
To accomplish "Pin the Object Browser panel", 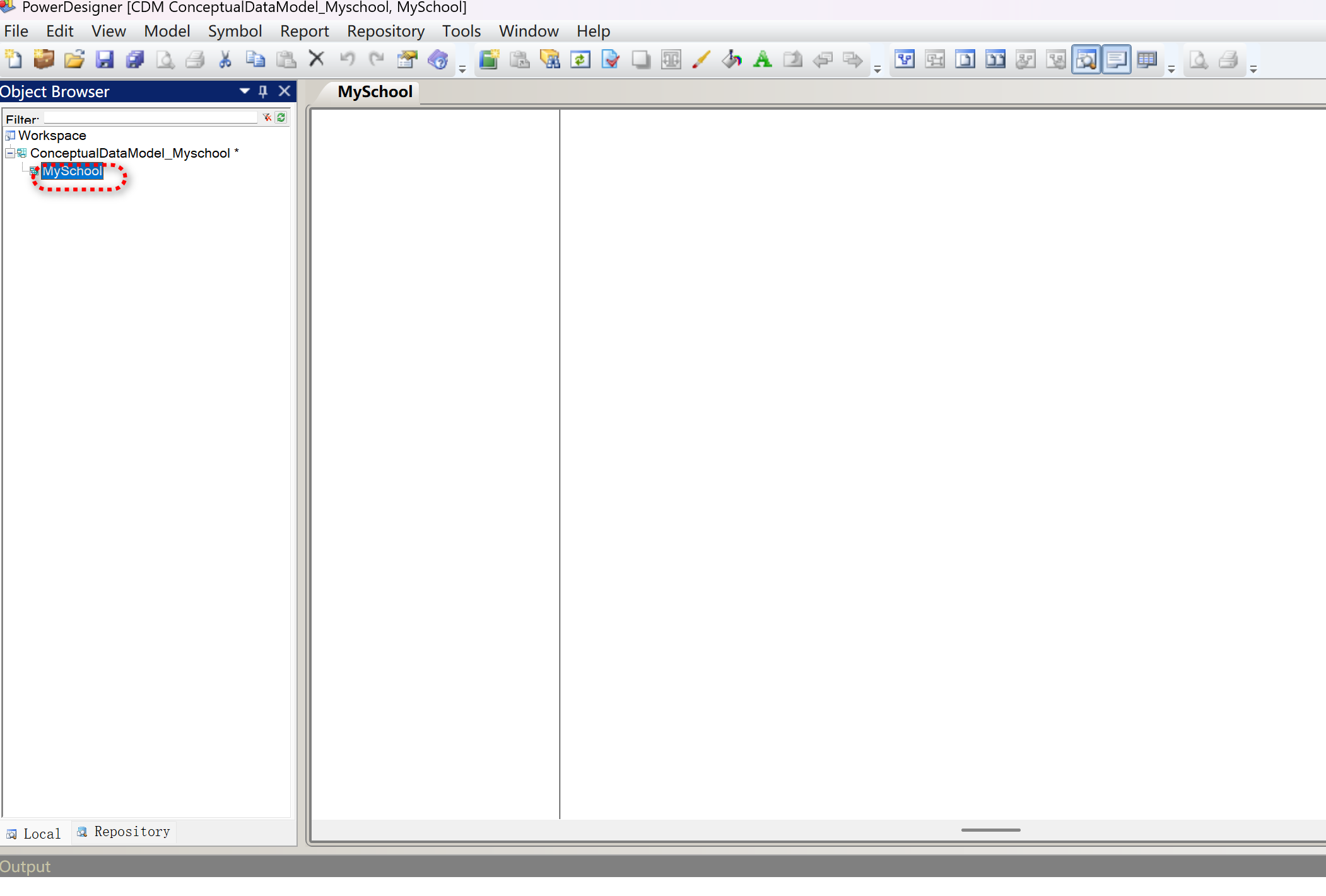I will coord(264,91).
